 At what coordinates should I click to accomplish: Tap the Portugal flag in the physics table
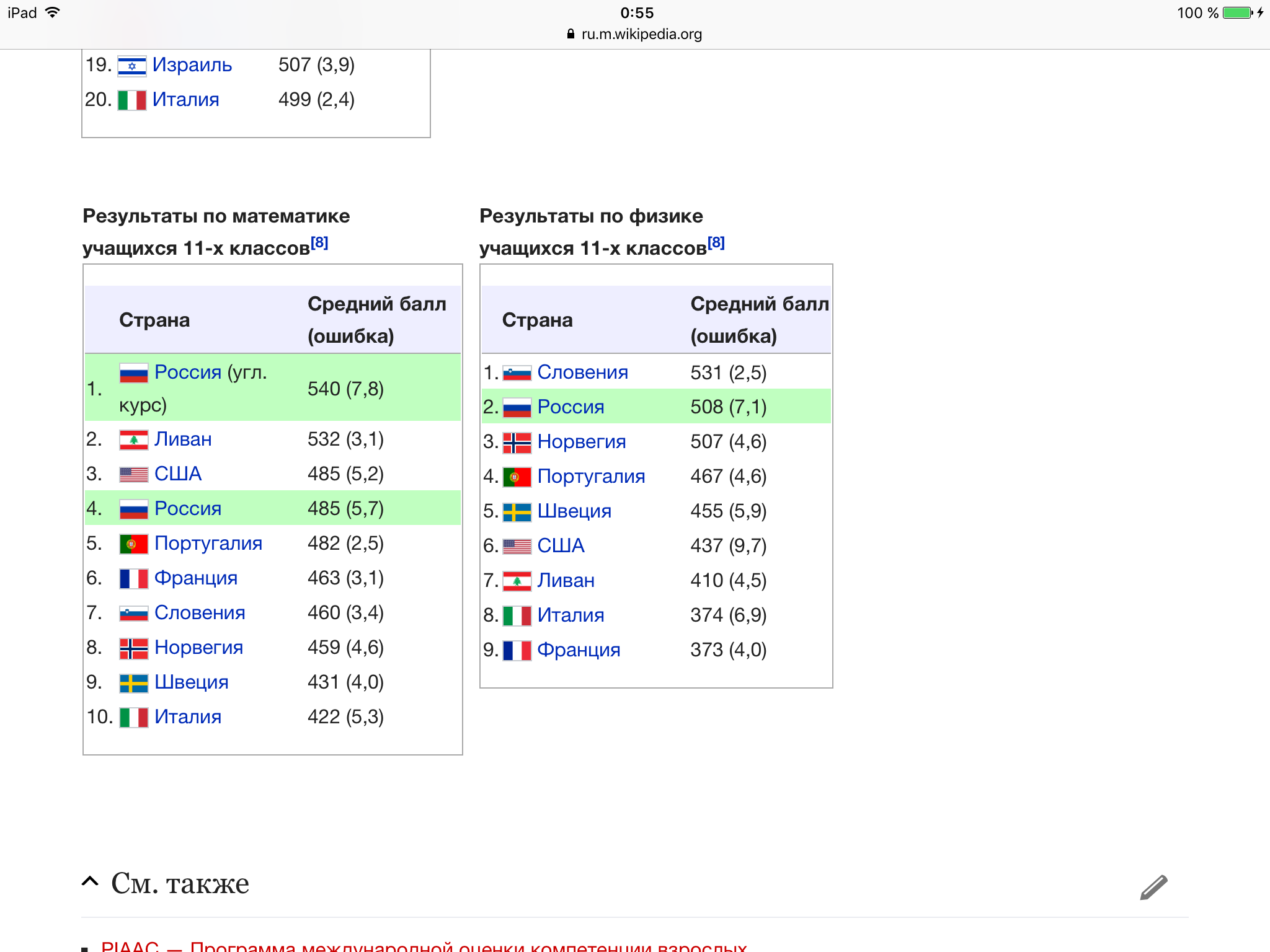click(517, 477)
